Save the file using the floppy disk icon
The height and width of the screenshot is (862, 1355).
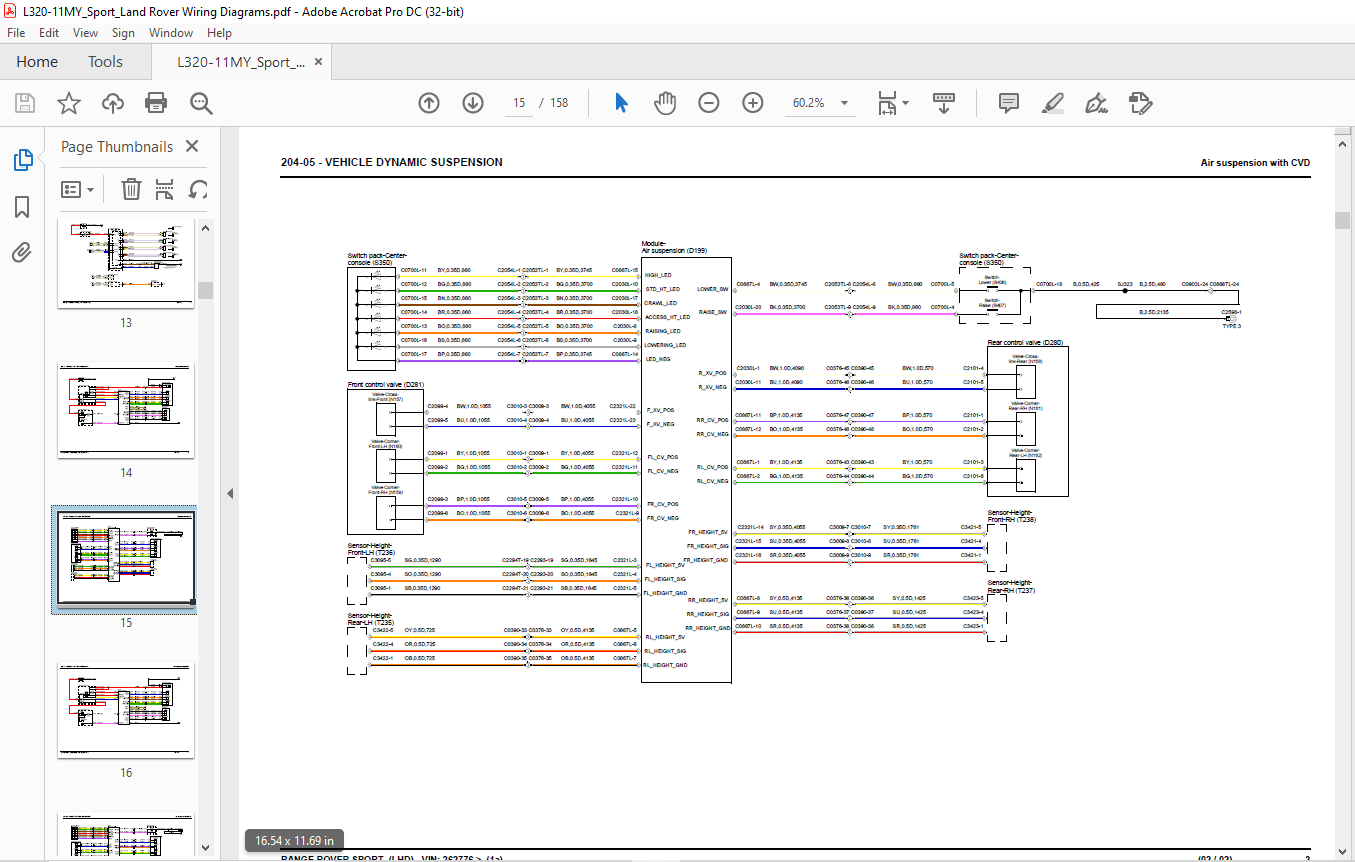pyautogui.click(x=25, y=103)
